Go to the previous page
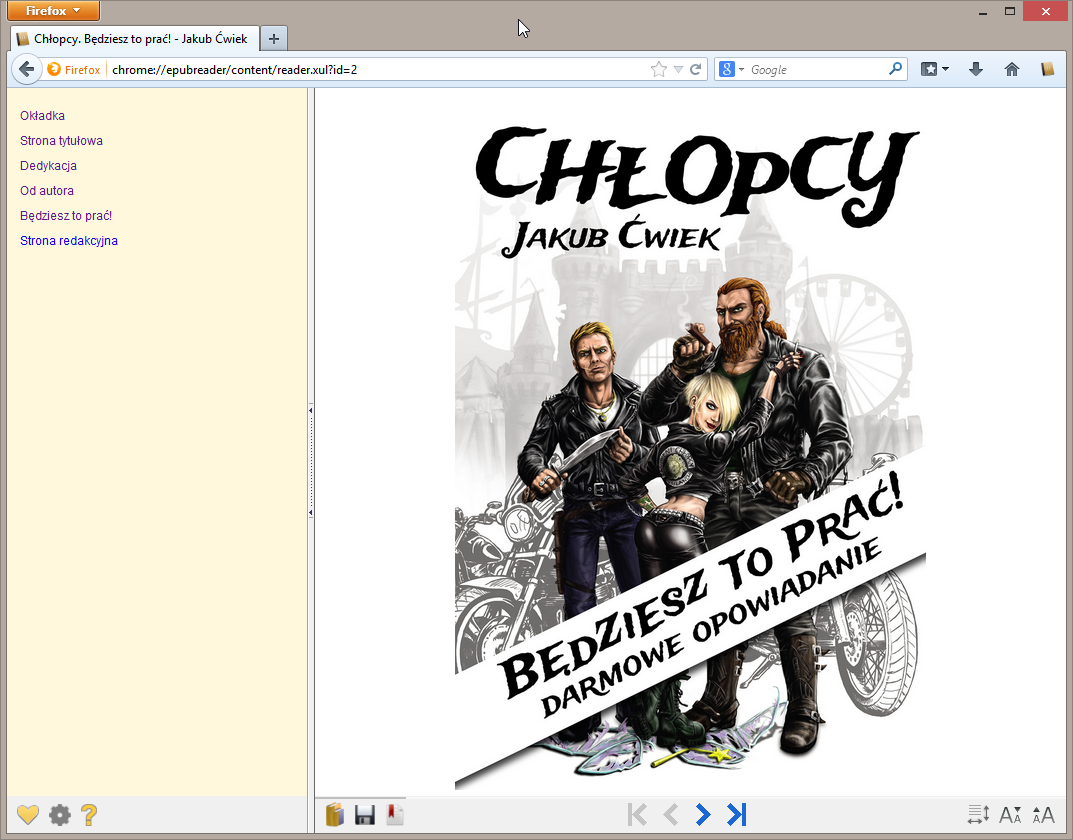Image resolution: width=1073 pixels, height=840 pixels. point(671,814)
